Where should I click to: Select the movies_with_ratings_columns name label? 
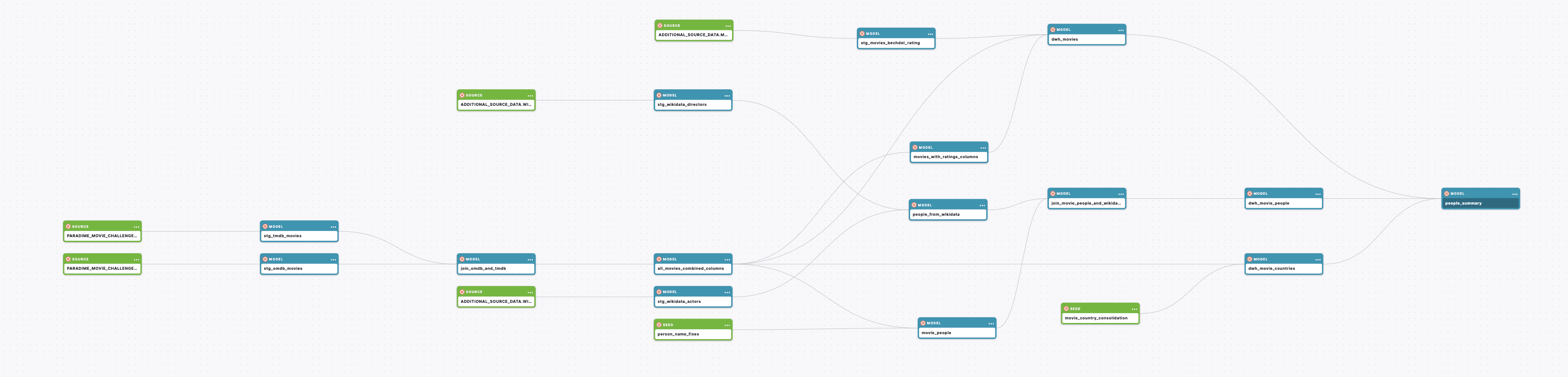point(945,157)
